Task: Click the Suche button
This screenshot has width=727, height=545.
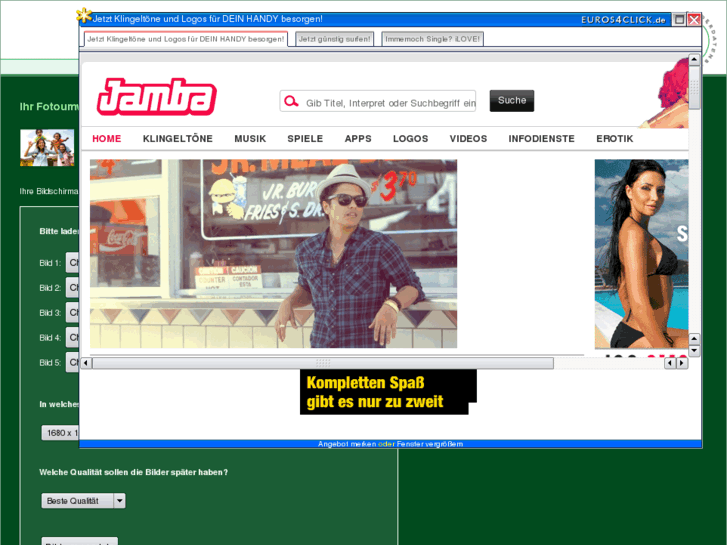Action: (x=512, y=101)
